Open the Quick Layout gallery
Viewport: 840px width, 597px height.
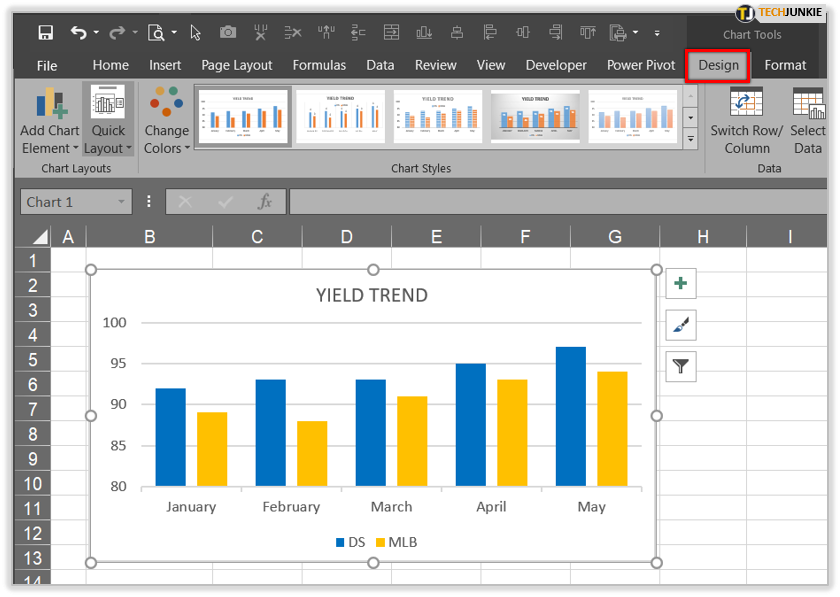tap(108, 119)
